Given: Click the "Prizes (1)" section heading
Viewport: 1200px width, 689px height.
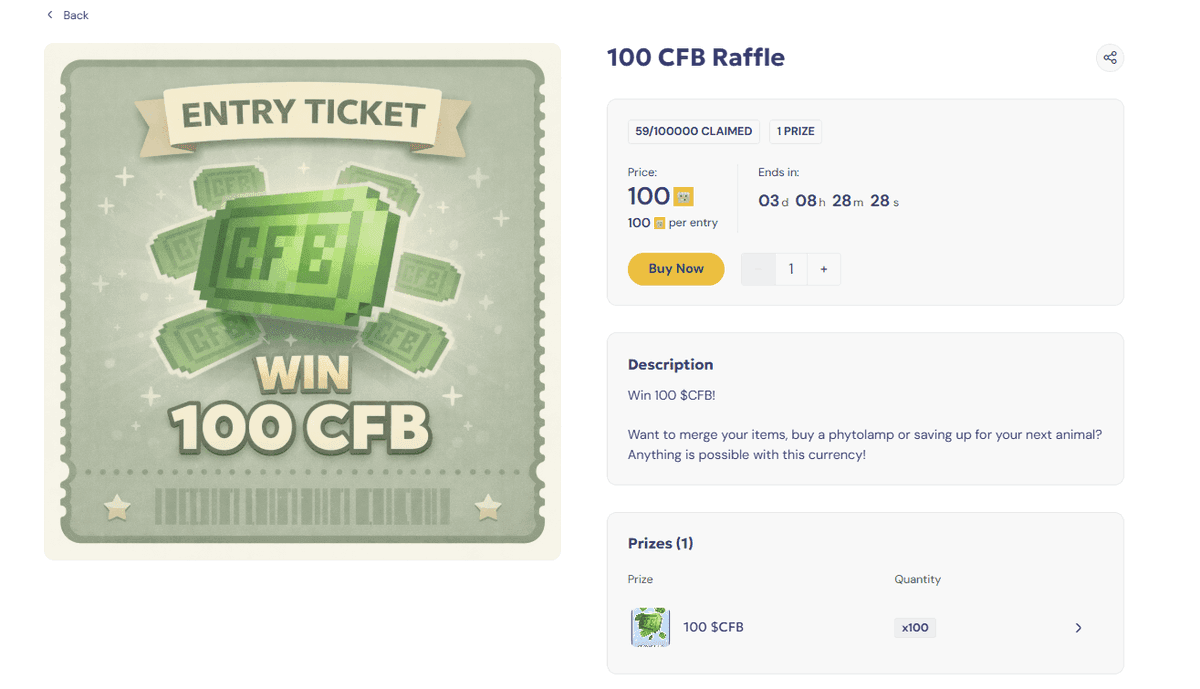Looking at the screenshot, I should click(660, 543).
